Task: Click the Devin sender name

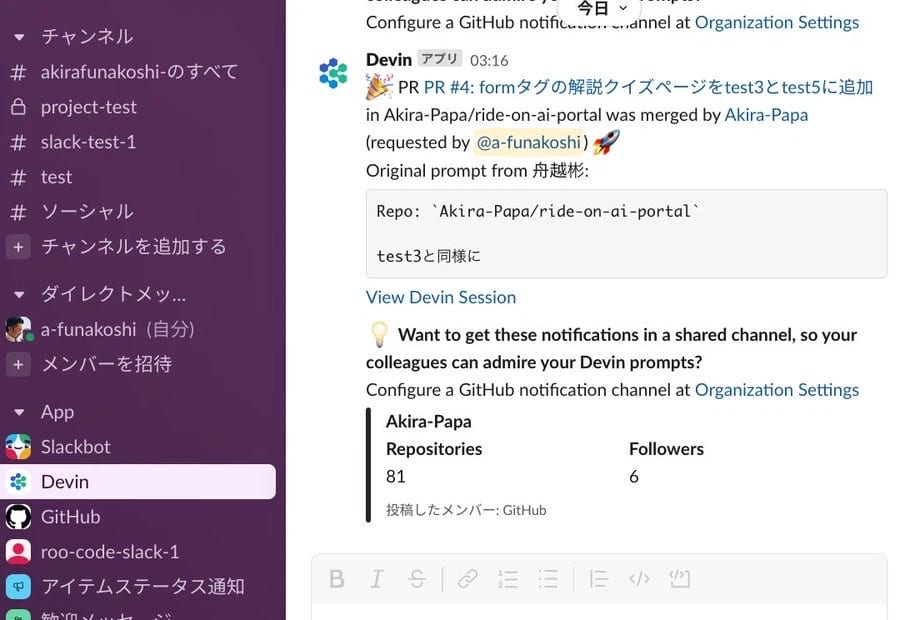Action: [389, 59]
